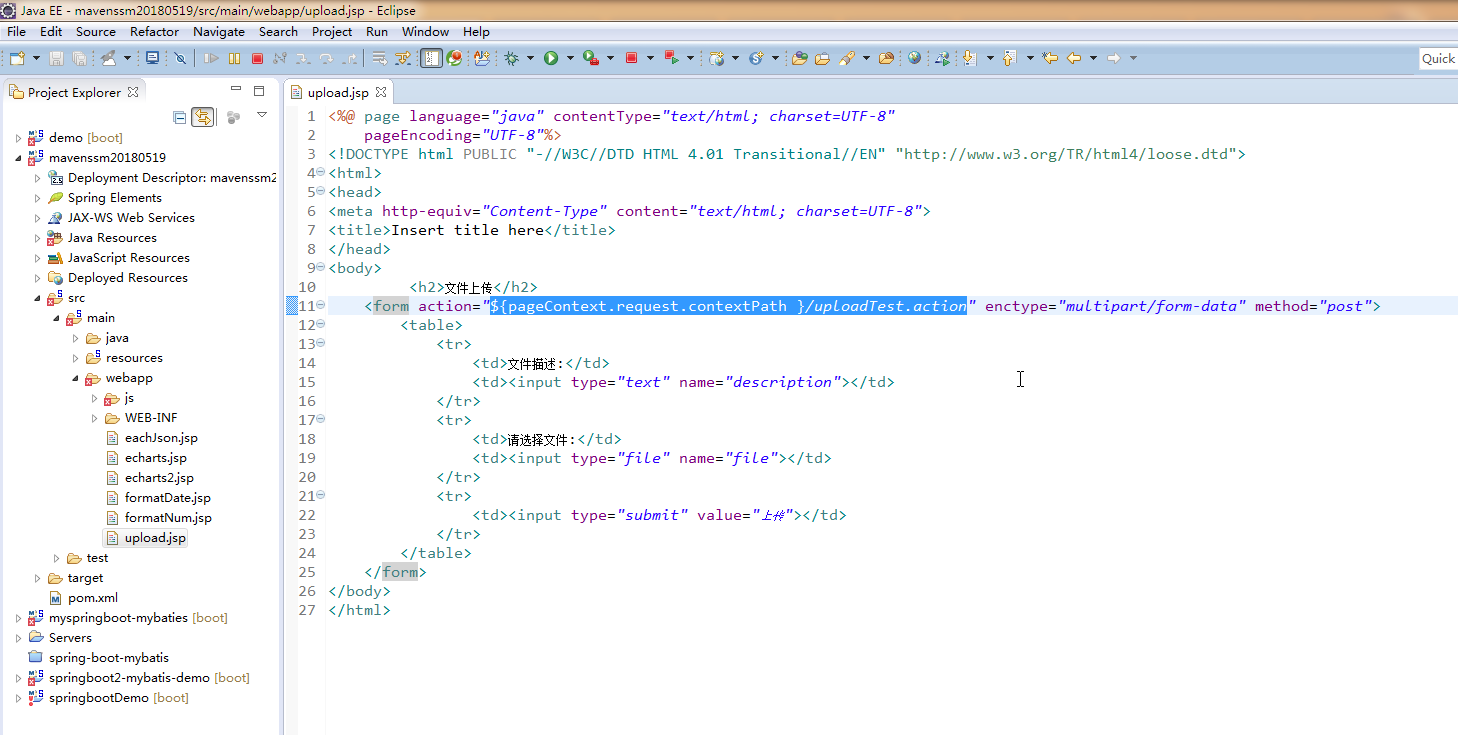The image size is (1458, 735).
Task: Collapse the webapp folder node
Action: [76, 378]
